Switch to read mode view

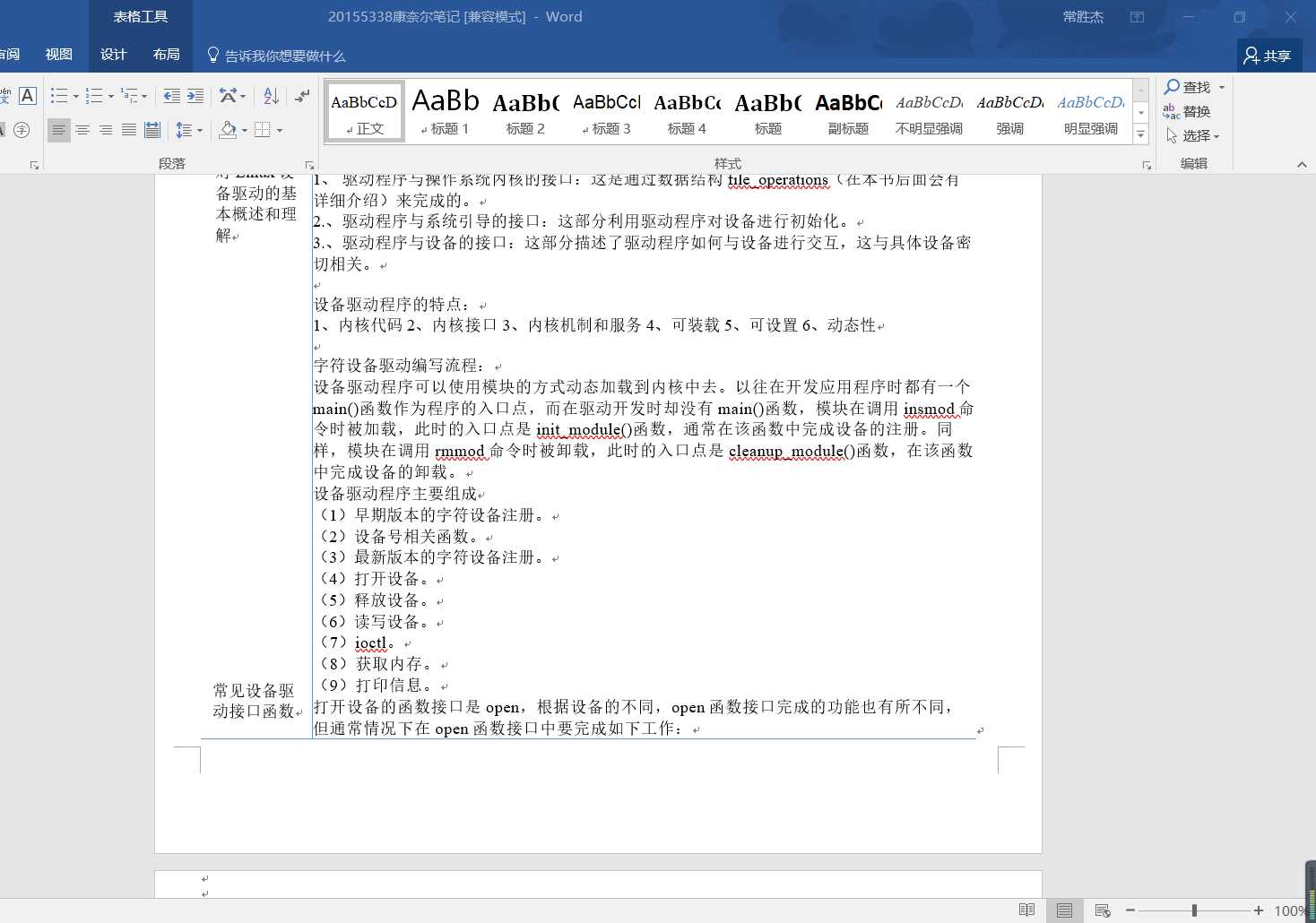1027,910
